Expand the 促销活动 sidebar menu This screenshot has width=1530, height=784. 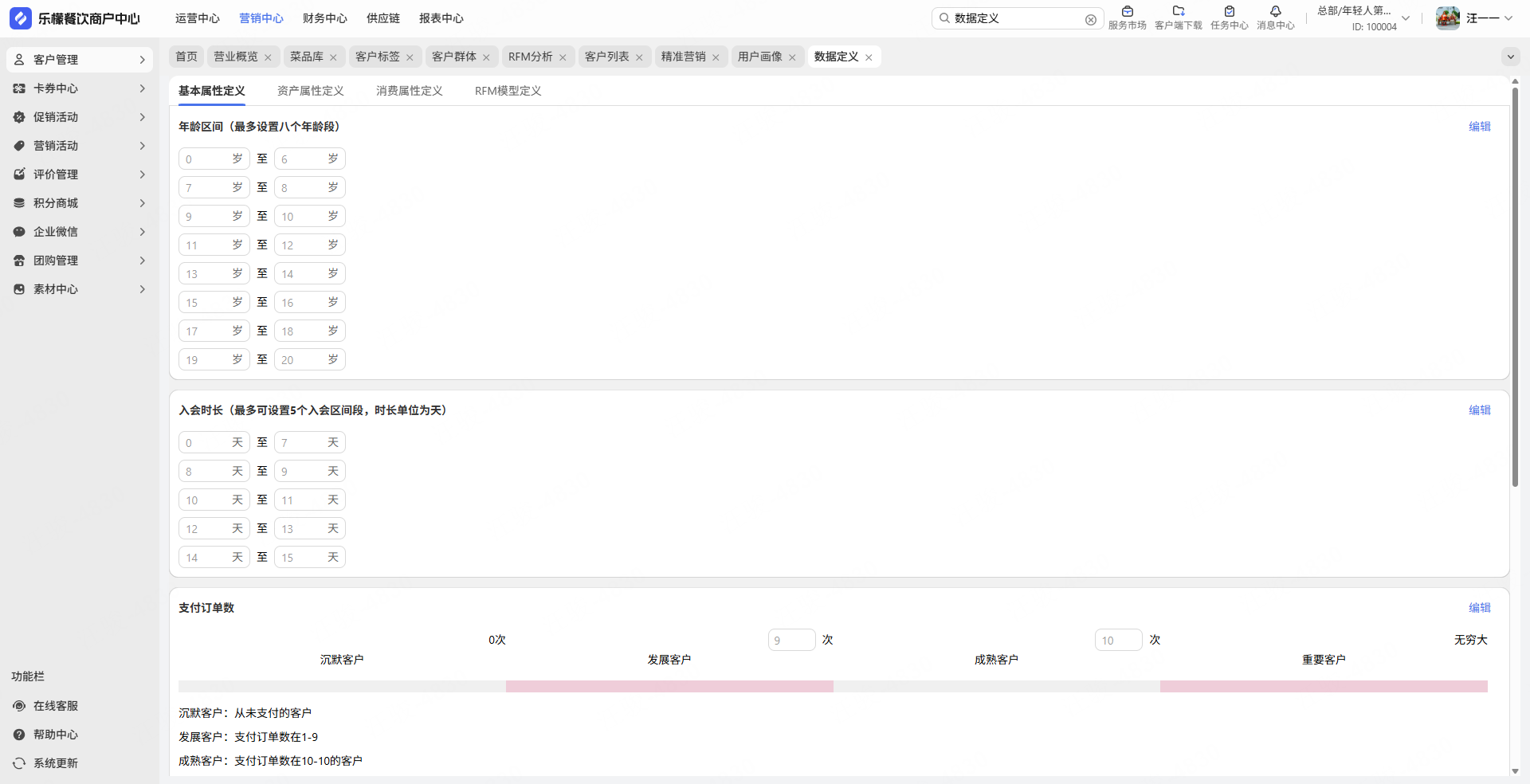[x=143, y=117]
